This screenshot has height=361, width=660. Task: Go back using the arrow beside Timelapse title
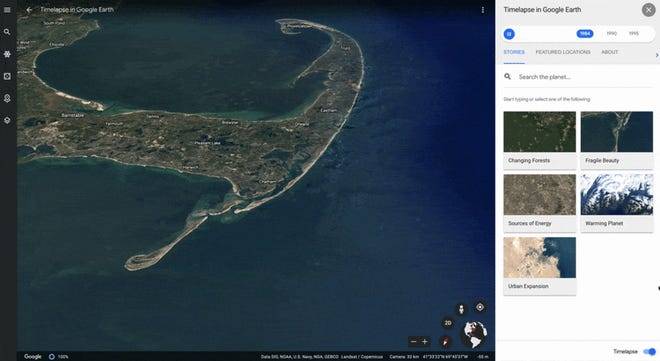point(29,10)
